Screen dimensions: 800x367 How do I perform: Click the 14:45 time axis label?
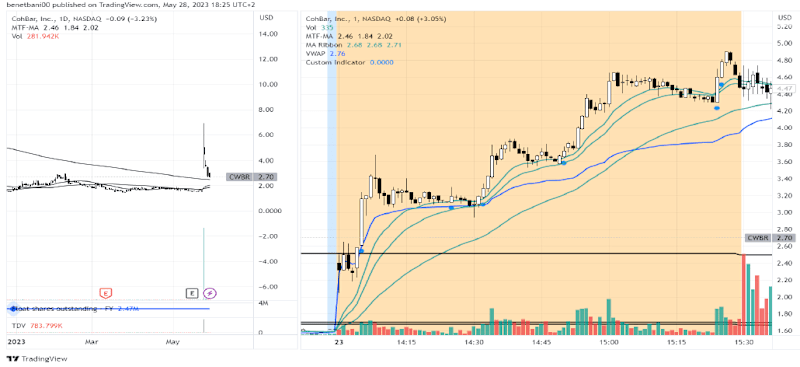click(542, 341)
